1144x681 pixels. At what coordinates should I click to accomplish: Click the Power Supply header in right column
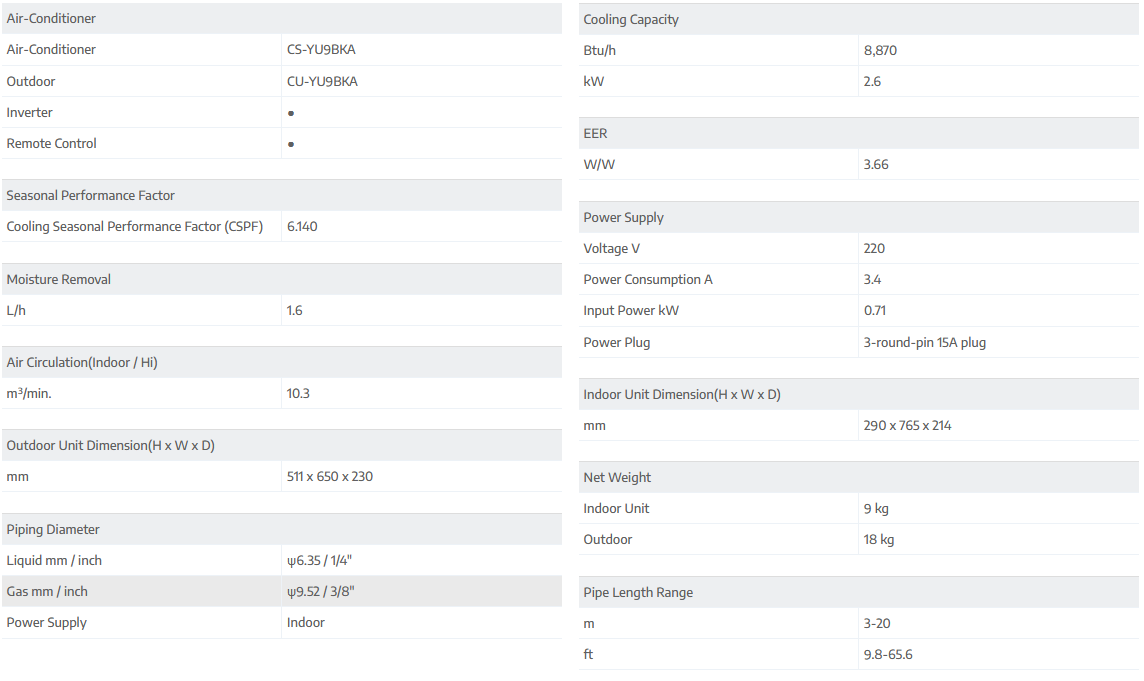[624, 217]
